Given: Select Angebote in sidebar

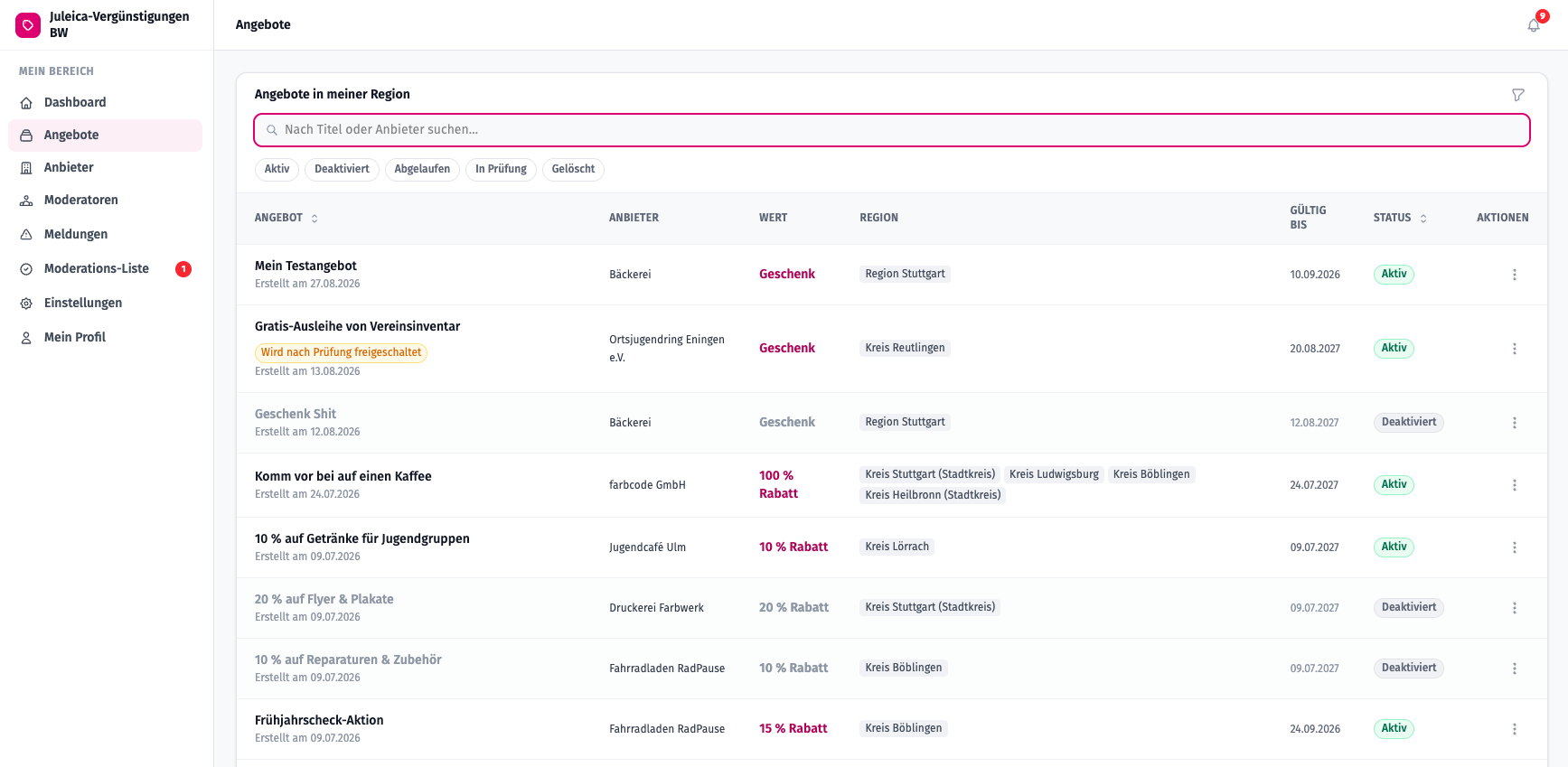Looking at the screenshot, I should [105, 136].
